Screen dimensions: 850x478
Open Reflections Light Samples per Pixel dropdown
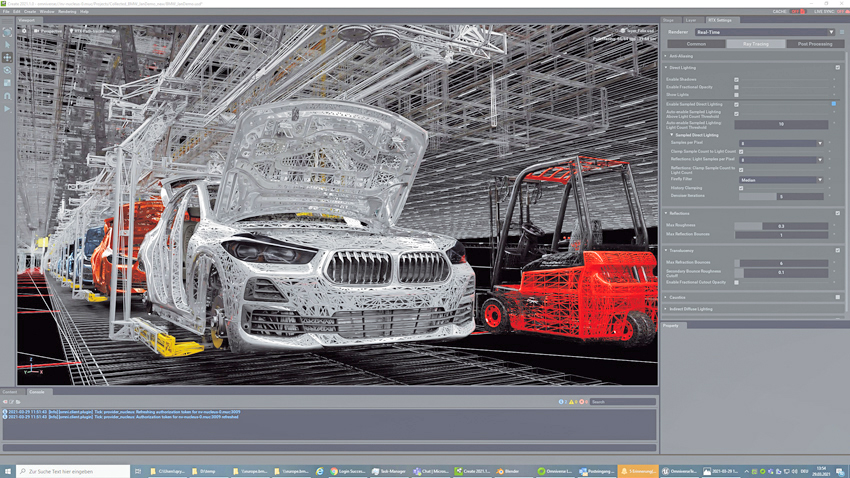pyautogui.click(x=781, y=160)
